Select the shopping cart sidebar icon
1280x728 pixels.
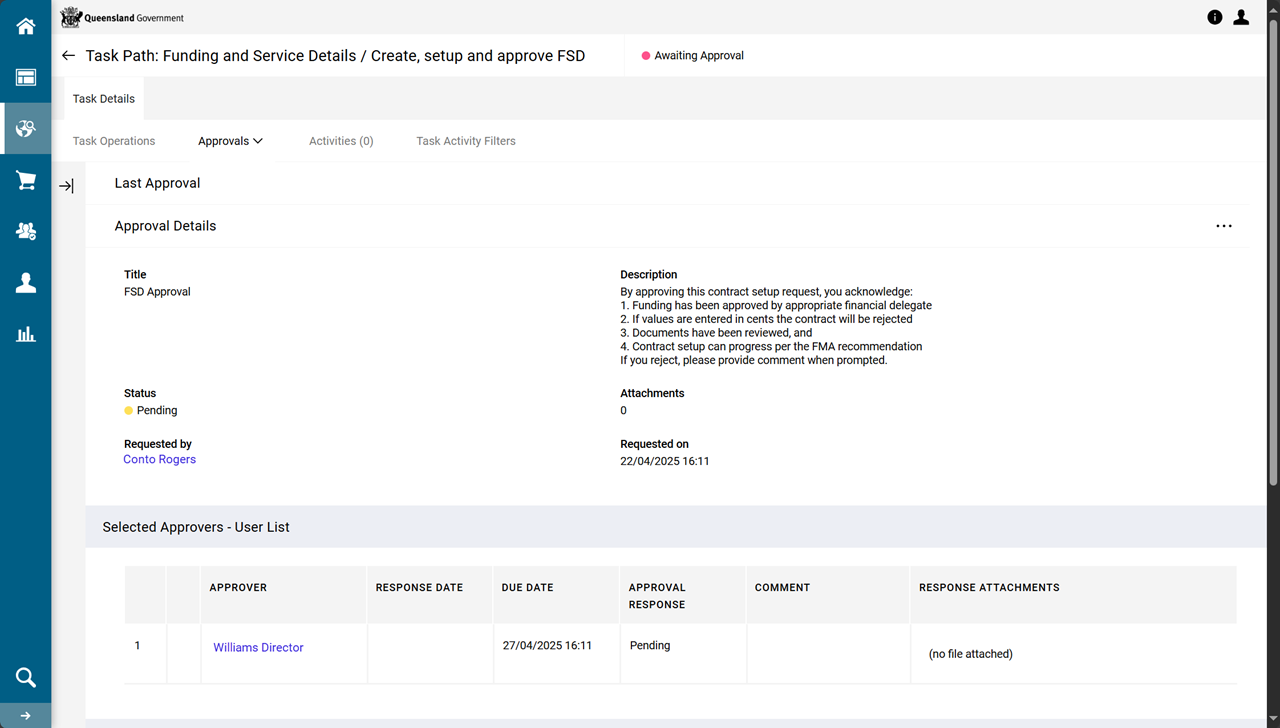[x=25, y=181]
